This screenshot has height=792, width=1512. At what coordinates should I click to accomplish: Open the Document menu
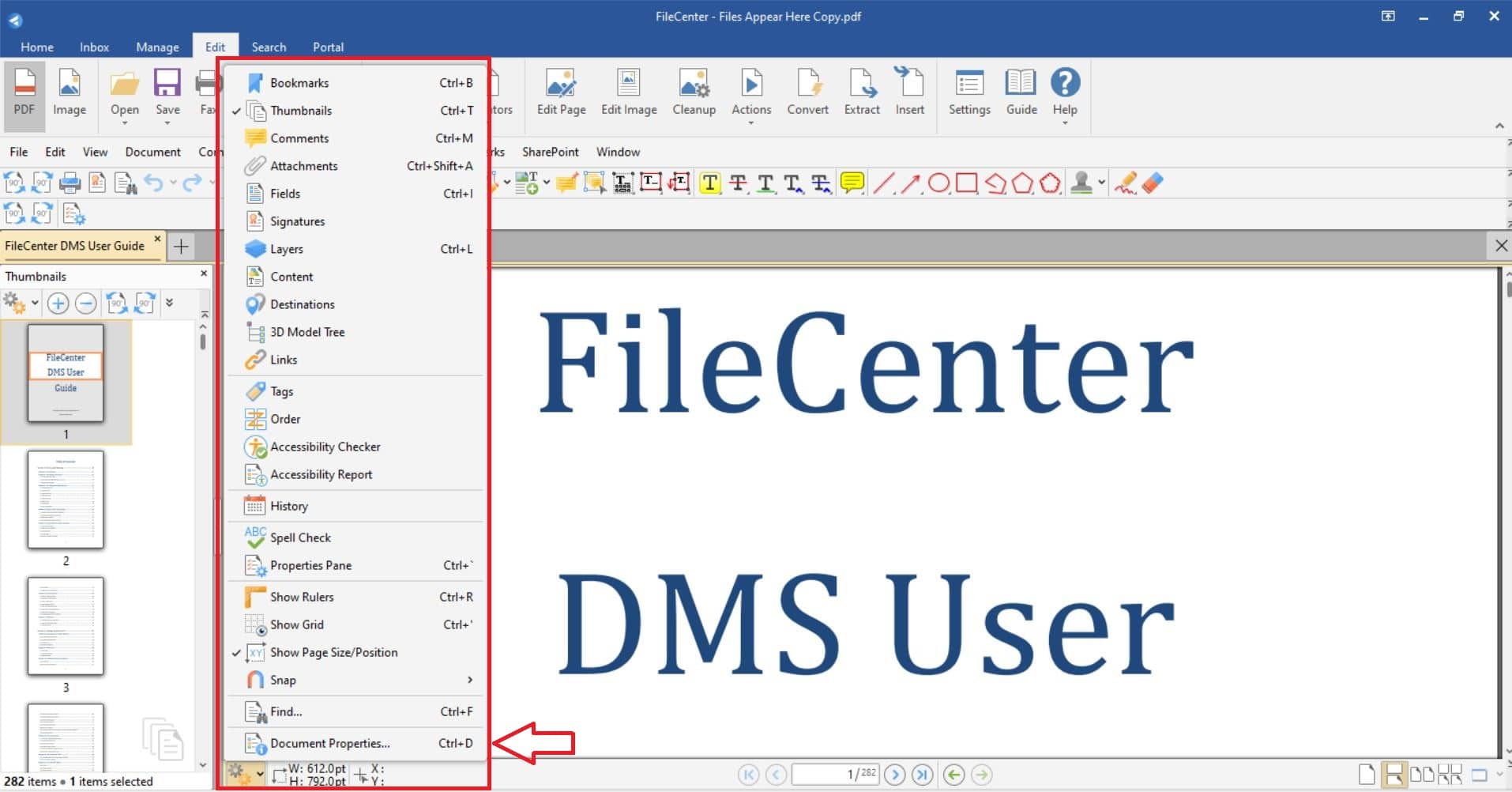coord(152,152)
